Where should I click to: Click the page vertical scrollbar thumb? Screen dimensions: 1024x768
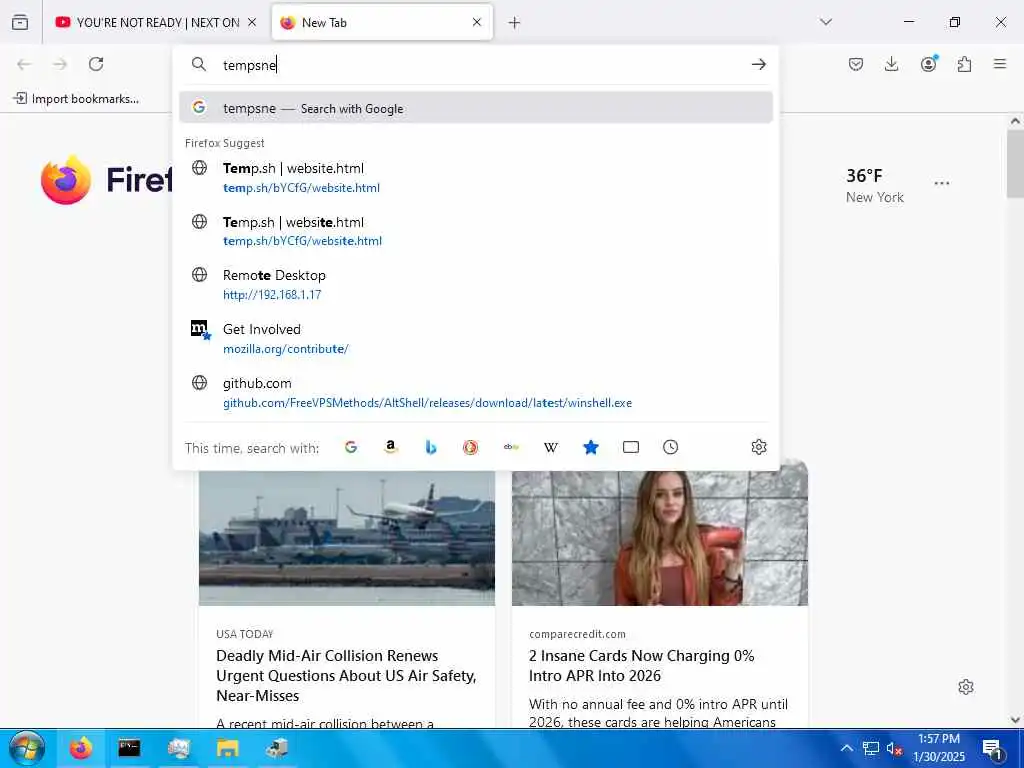tap(1016, 163)
